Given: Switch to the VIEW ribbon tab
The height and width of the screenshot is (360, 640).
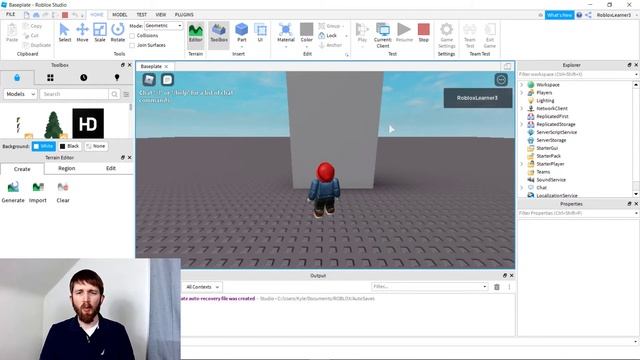Looking at the screenshot, I should 161,15.
